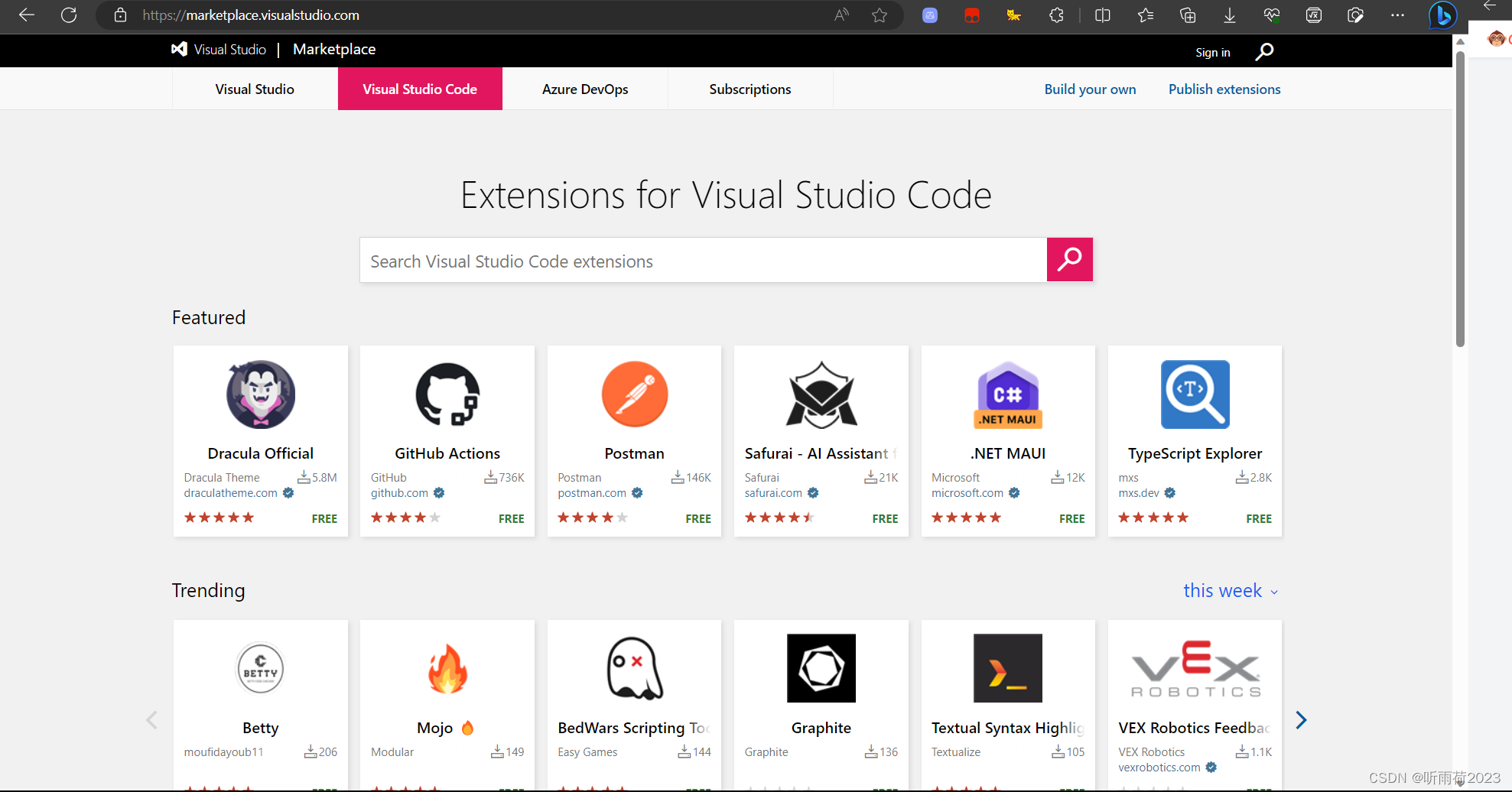Open the Textual Syntax Highlighter icon

(1008, 668)
